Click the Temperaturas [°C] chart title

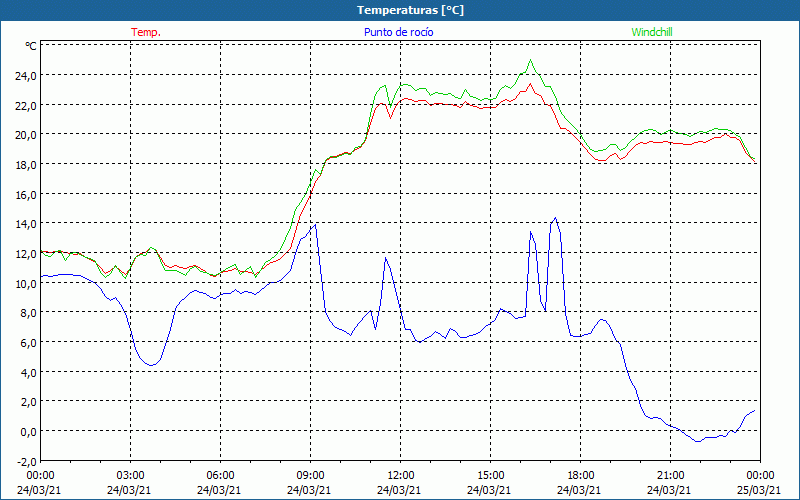410,10
